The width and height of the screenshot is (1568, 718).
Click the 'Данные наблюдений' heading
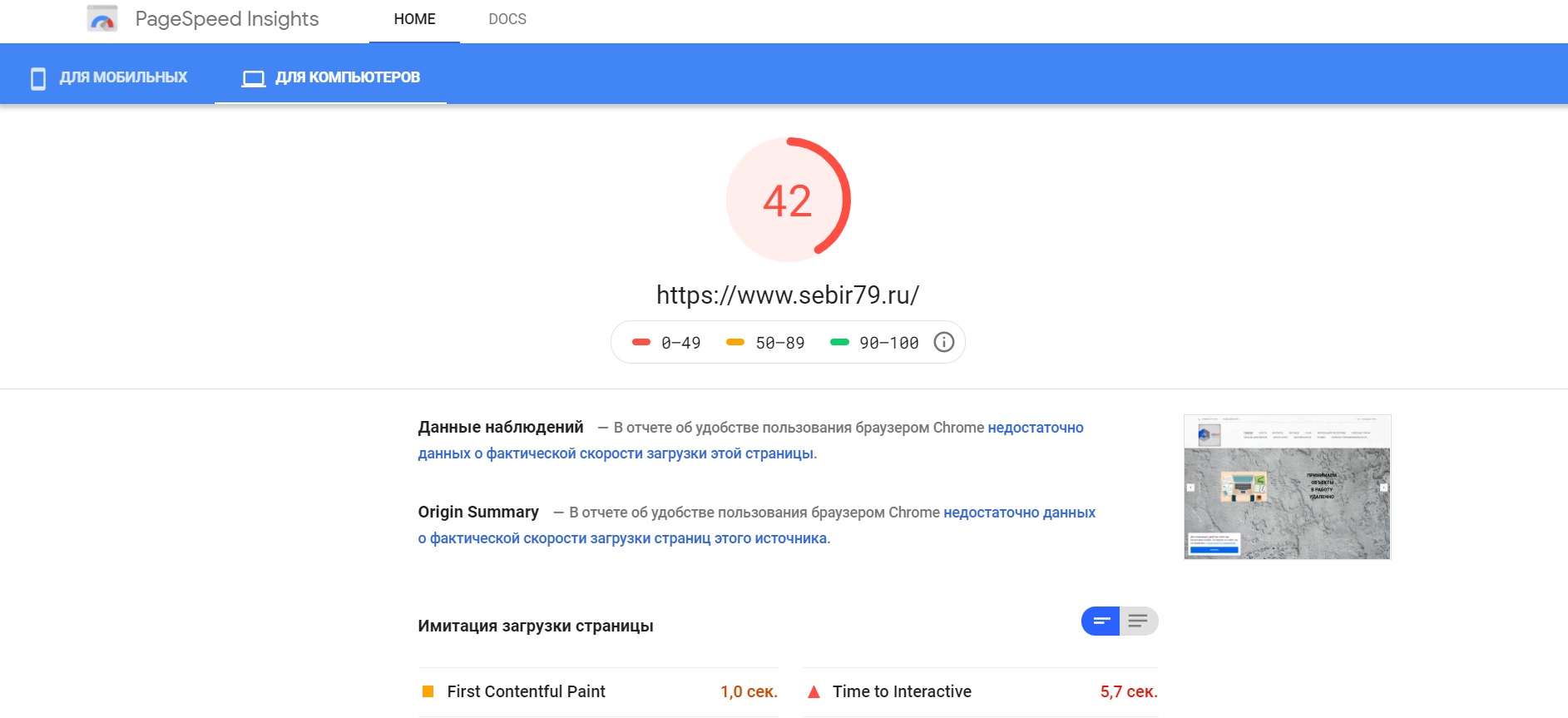[x=501, y=427]
